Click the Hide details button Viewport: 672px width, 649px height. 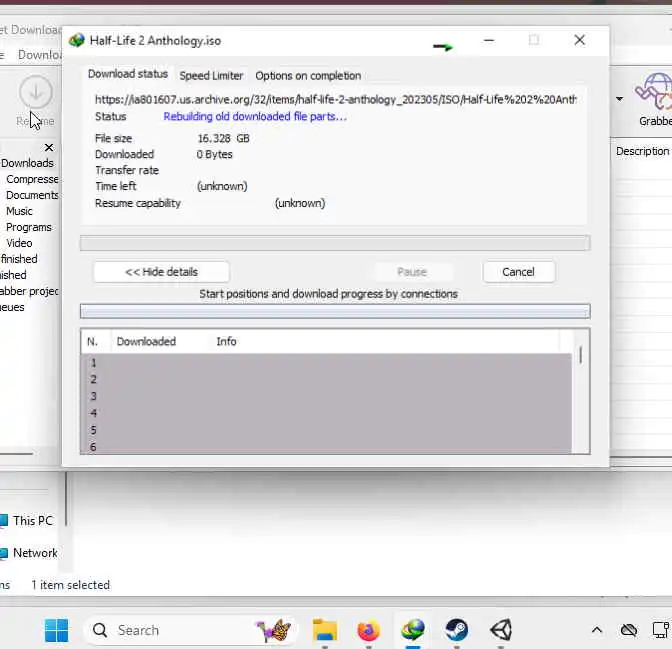tap(161, 272)
